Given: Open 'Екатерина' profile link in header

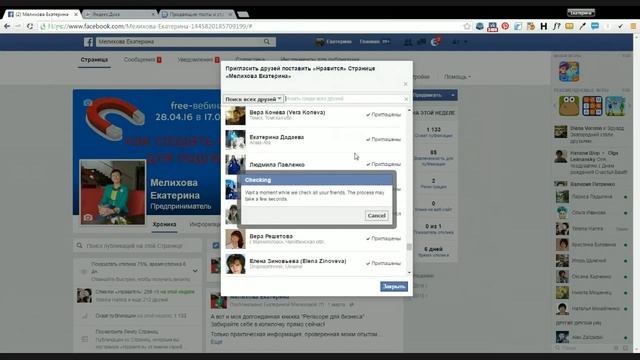Looking at the screenshot, I should (x=334, y=42).
